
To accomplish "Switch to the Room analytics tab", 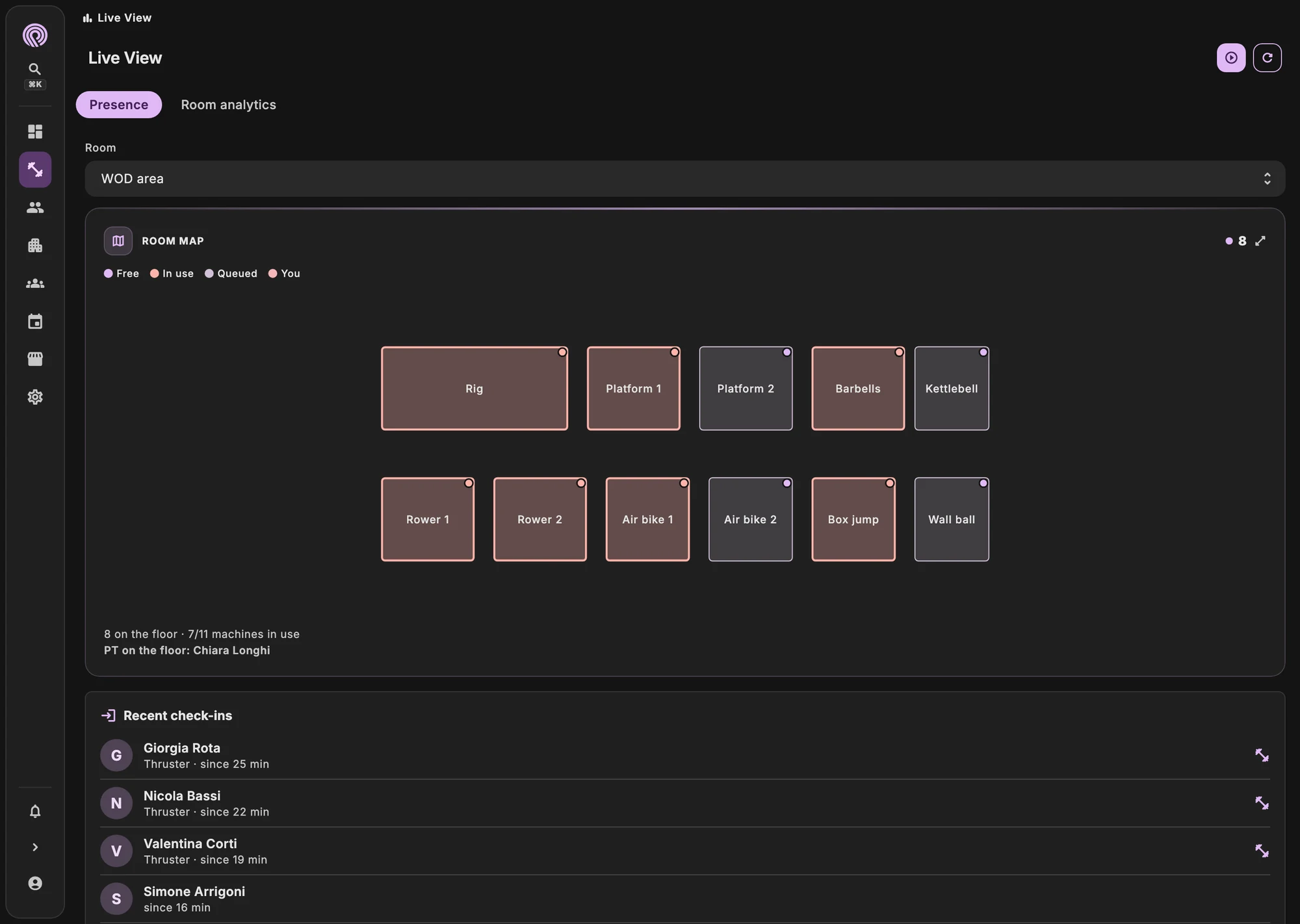I will pyautogui.click(x=228, y=105).
